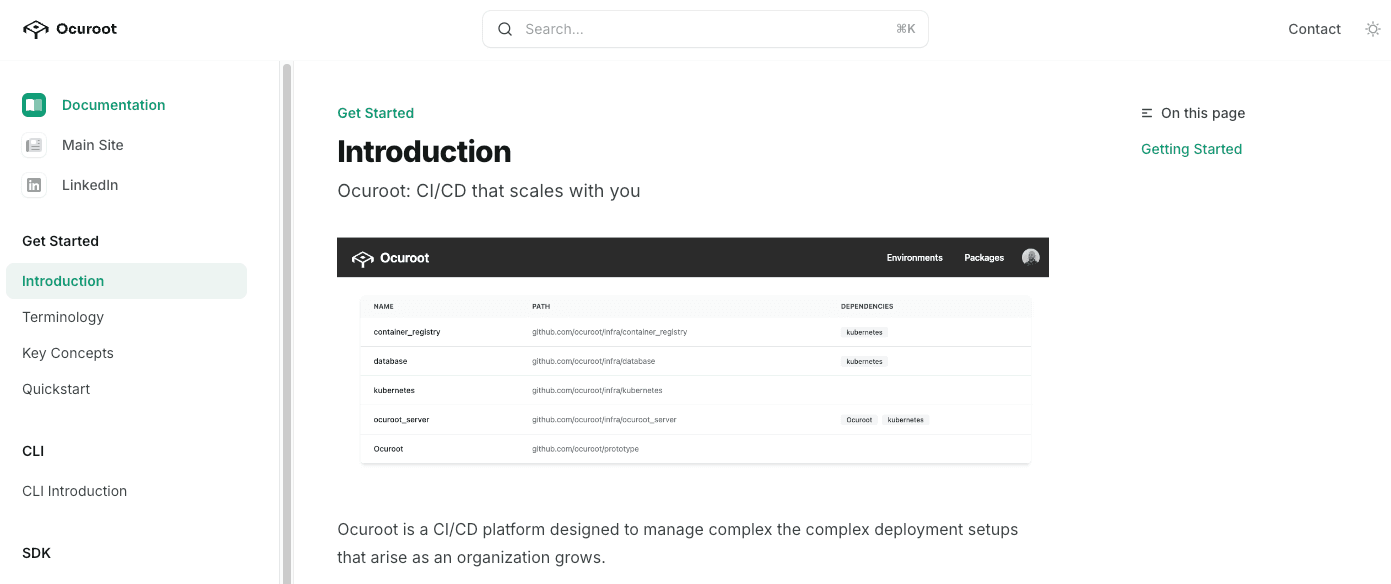Click "Ocuroot: CI/CD that scales with you" subtitle
This screenshot has height=584, width=1391.
(x=489, y=190)
